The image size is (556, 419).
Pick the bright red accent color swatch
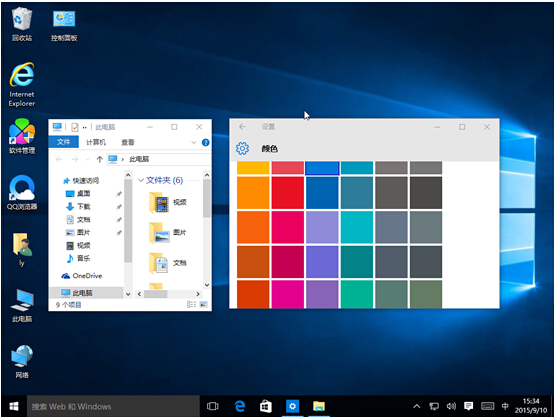288,193
